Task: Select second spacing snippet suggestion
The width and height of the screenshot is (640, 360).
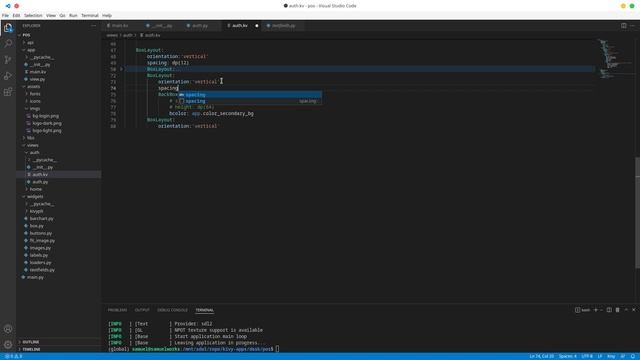Action: [250, 101]
